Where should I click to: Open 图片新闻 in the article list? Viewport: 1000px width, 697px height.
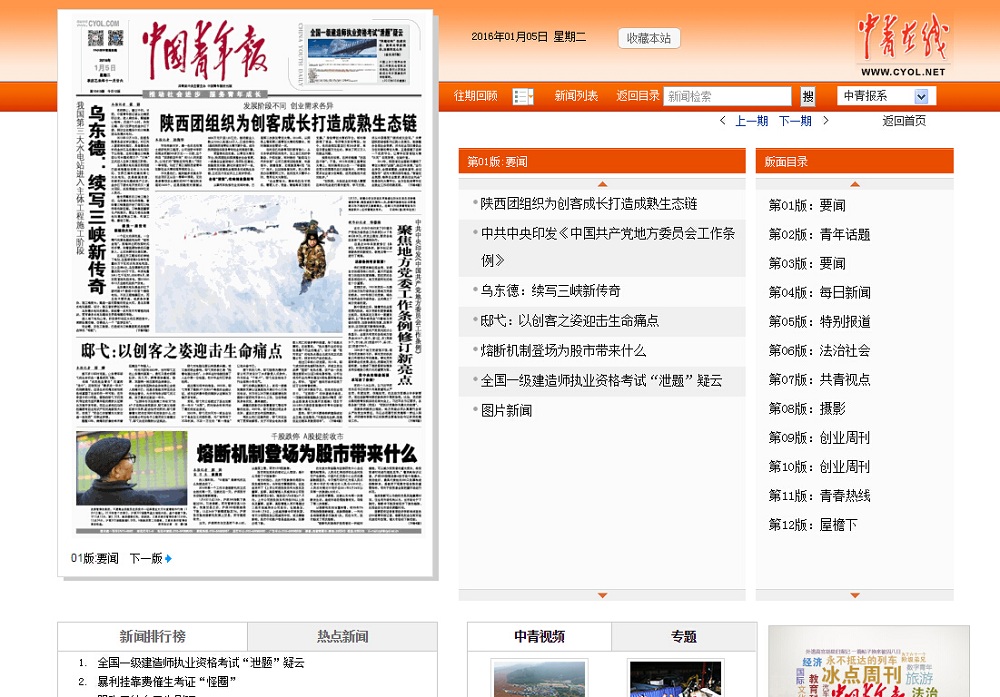[x=506, y=411]
